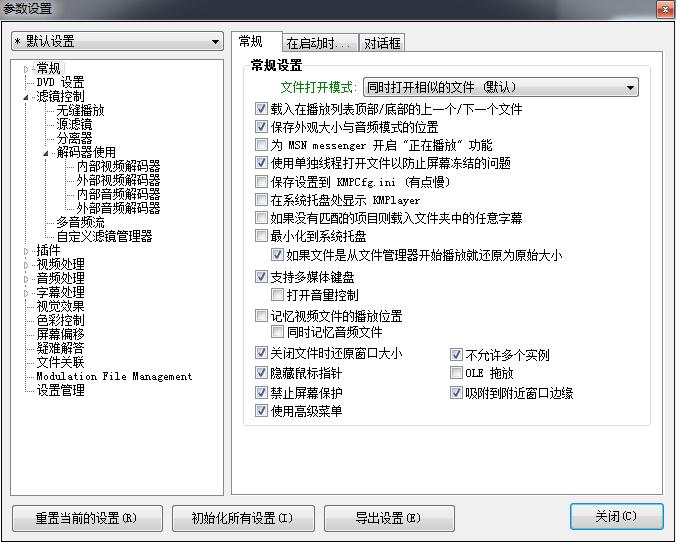Switch to the 常规 tab
Viewport: 676px width, 543px height.
pyautogui.click(x=257, y=42)
